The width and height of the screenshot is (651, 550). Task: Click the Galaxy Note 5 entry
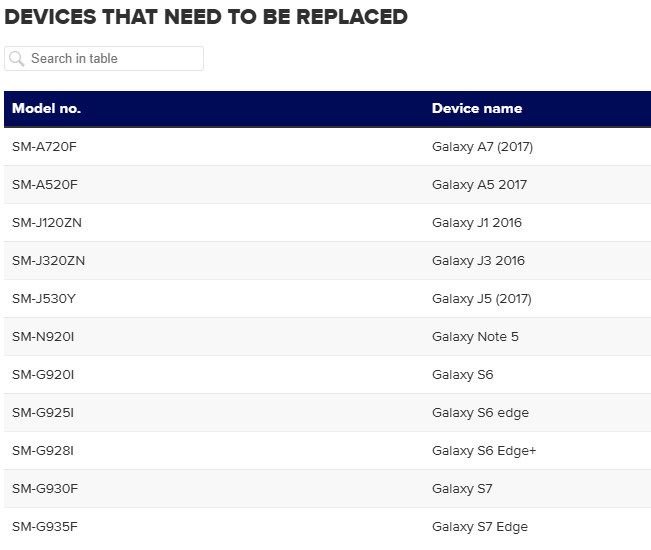click(x=475, y=337)
